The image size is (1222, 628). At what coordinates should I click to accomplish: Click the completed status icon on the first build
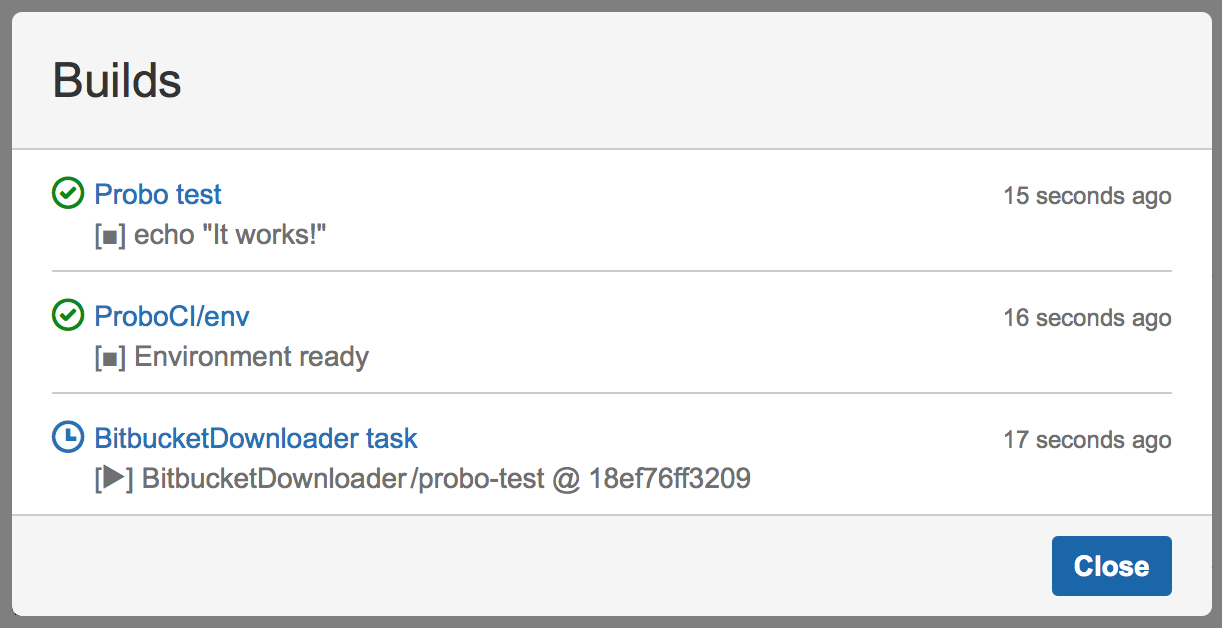pos(67,194)
